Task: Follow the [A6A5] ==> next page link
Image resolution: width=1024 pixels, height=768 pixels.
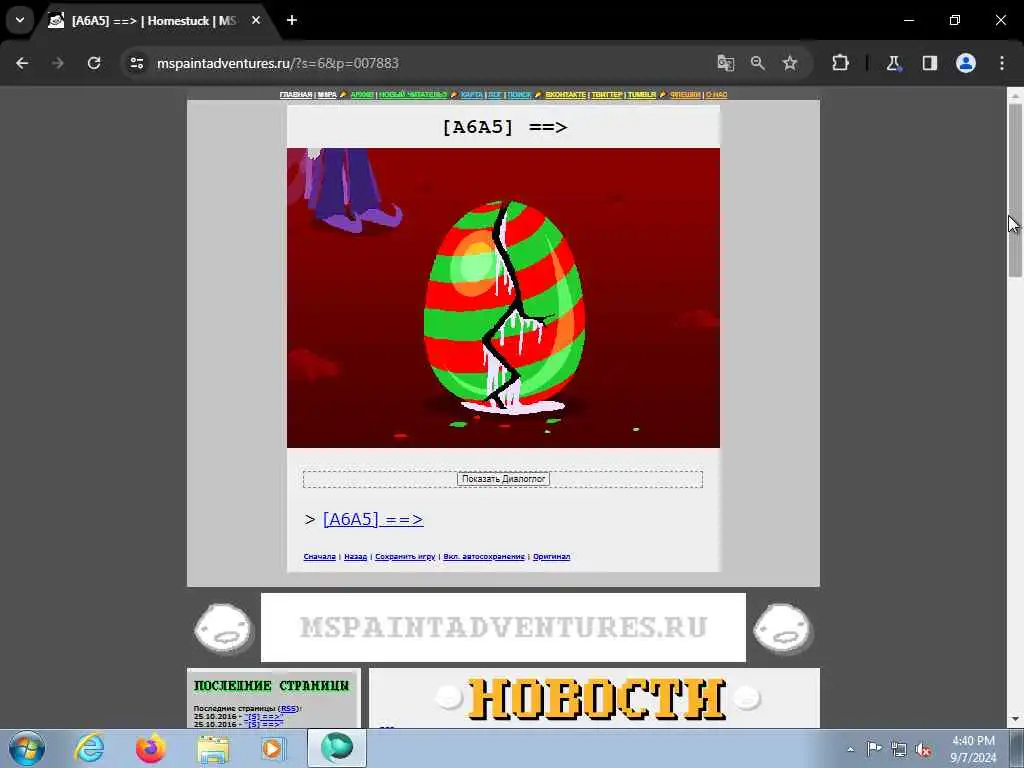Action: coord(373,519)
